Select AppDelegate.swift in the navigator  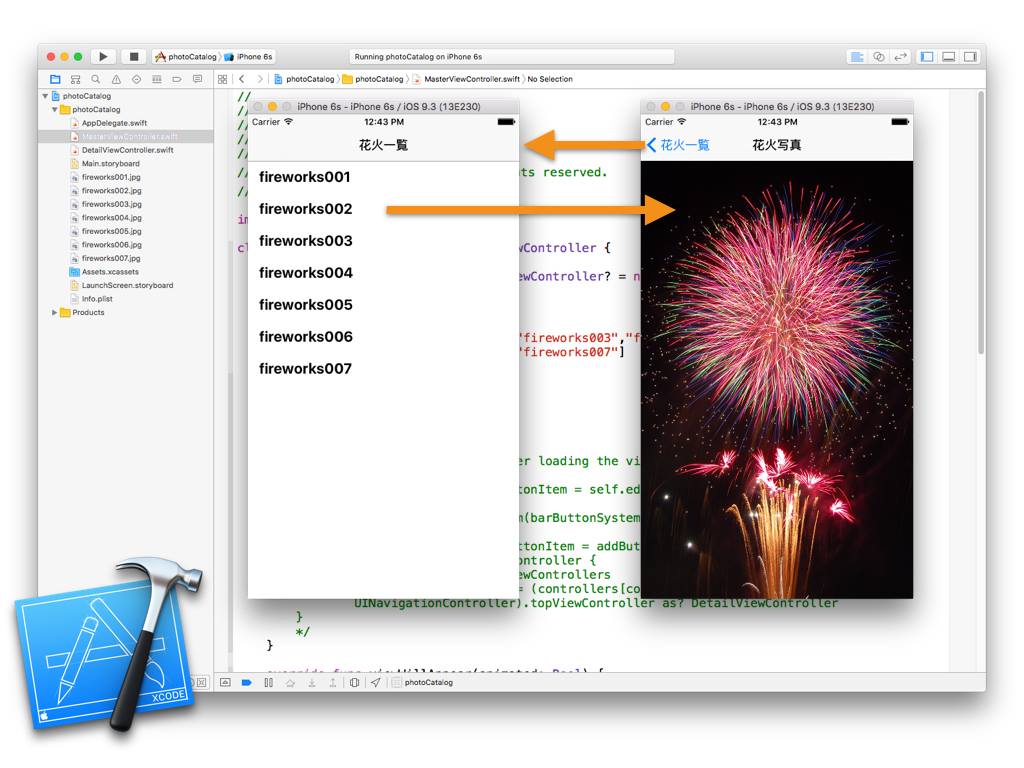coord(114,123)
